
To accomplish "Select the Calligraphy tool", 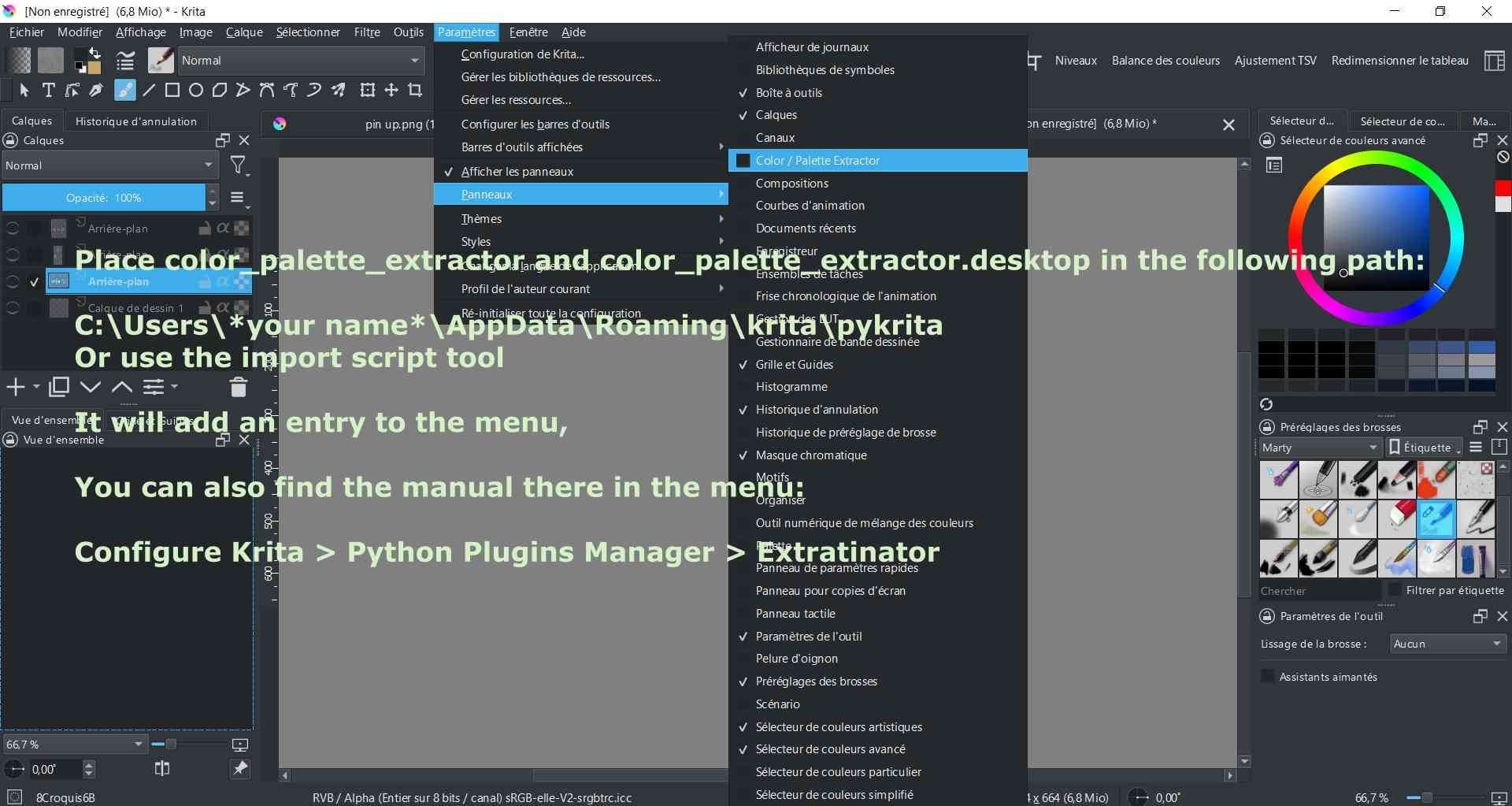I will pos(96,90).
